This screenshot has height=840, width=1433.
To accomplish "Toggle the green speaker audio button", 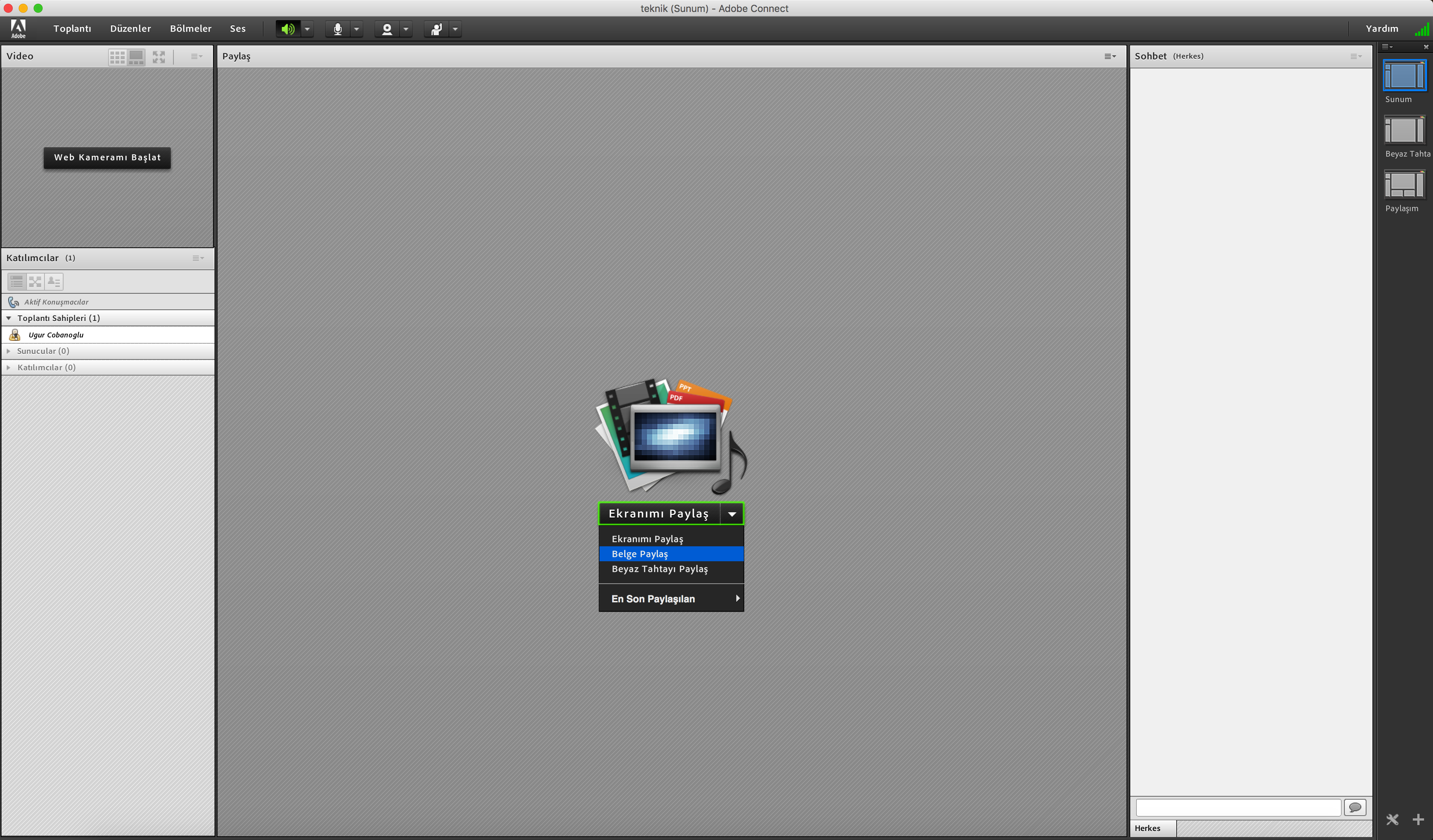I will pos(288,29).
